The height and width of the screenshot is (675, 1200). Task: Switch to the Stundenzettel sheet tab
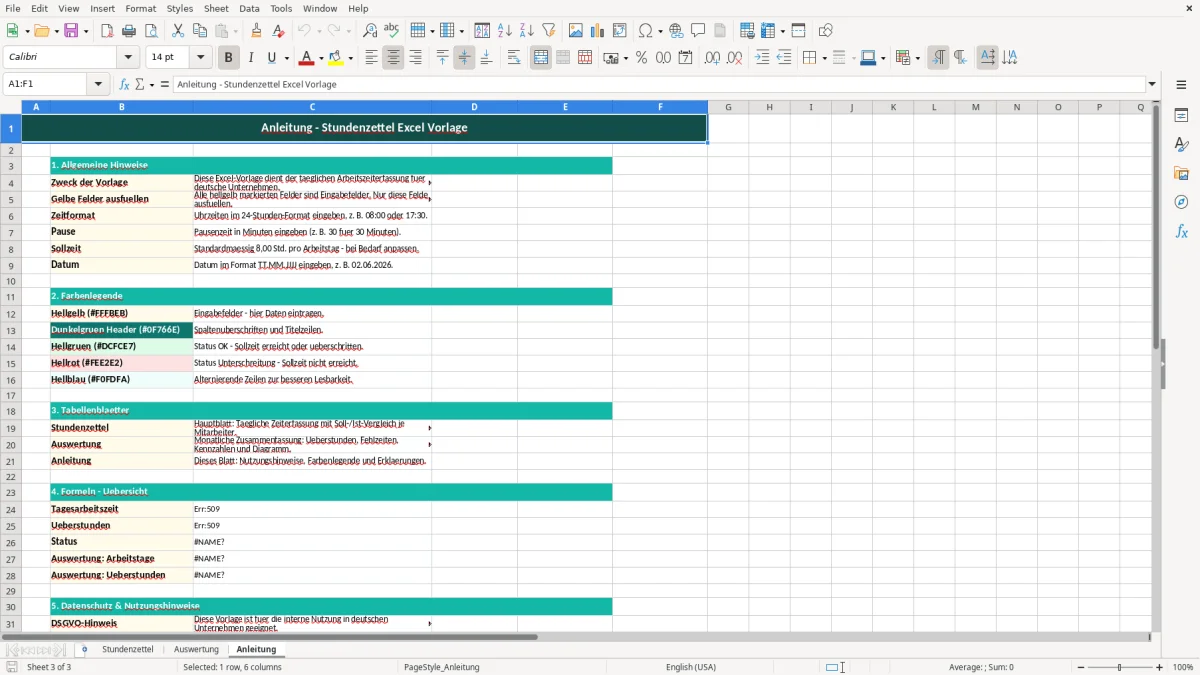click(x=128, y=650)
